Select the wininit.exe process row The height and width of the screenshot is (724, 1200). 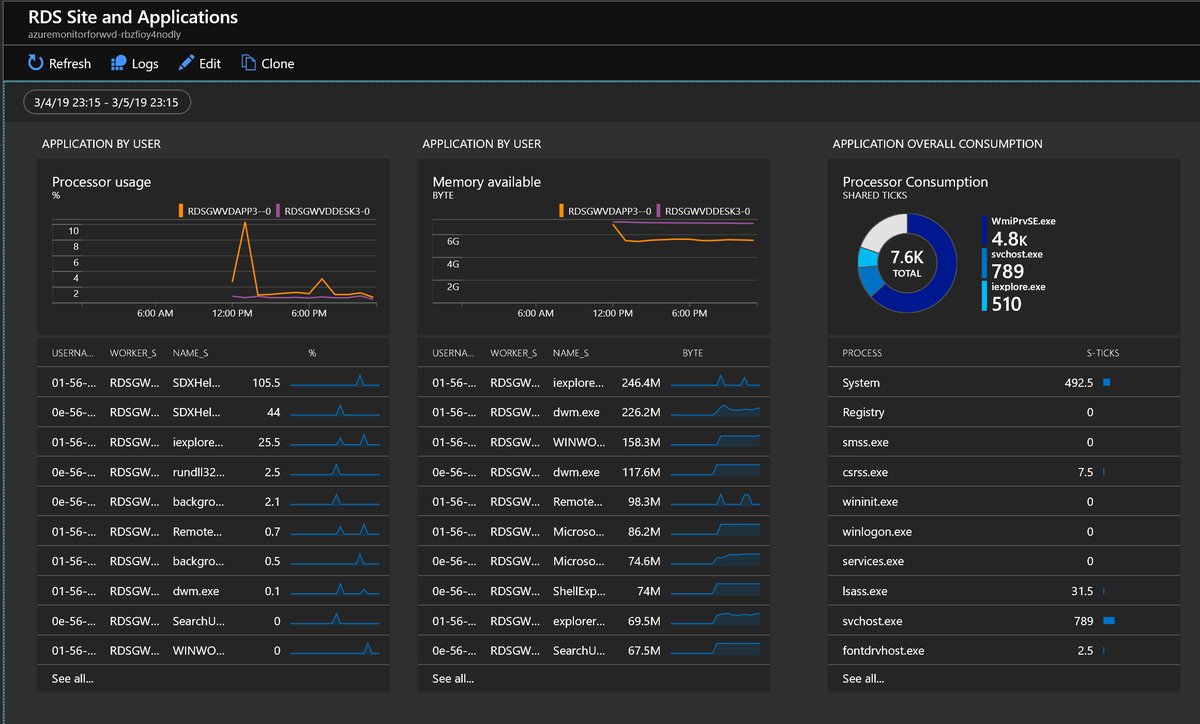(1004, 502)
